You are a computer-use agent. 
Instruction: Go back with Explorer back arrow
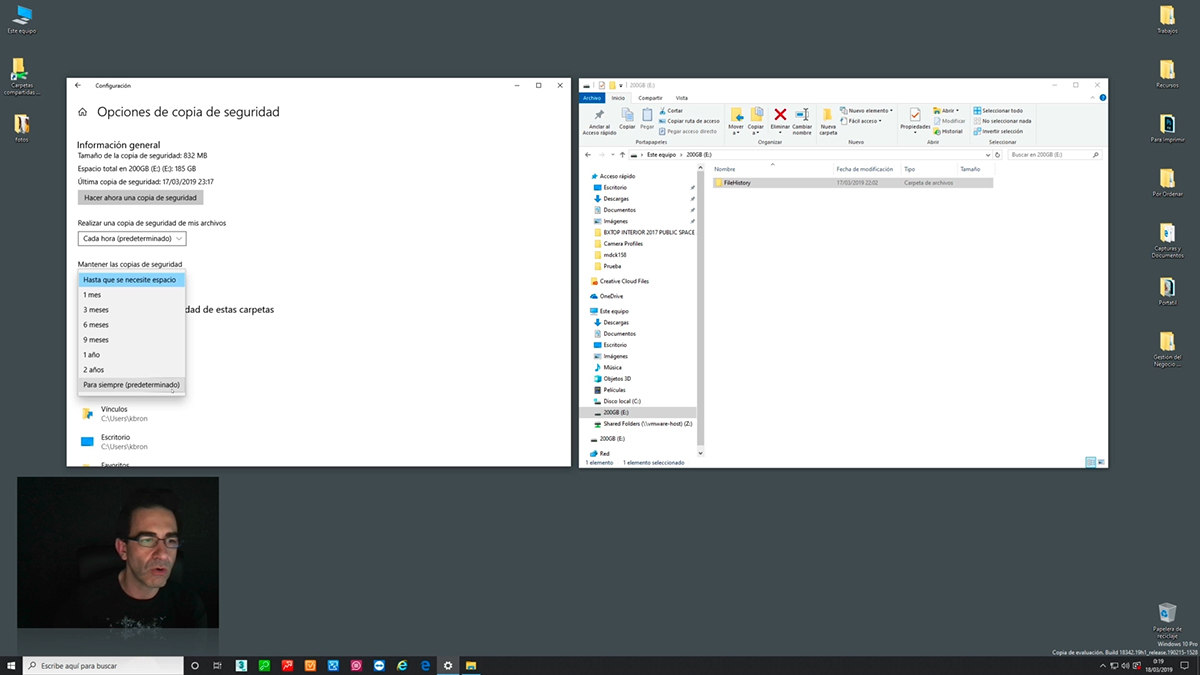click(588, 155)
